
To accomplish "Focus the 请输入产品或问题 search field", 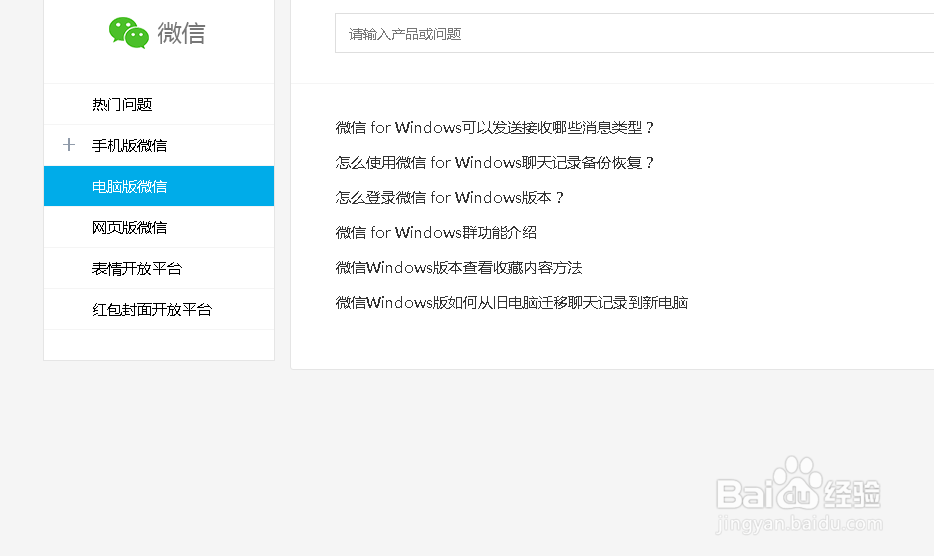I will 634,33.
